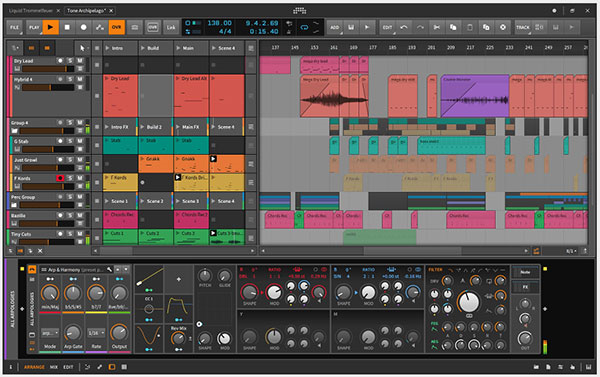The height and width of the screenshot is (377, 600).
Task: Close the Tone Archipelago project tab
Action: 111,11
